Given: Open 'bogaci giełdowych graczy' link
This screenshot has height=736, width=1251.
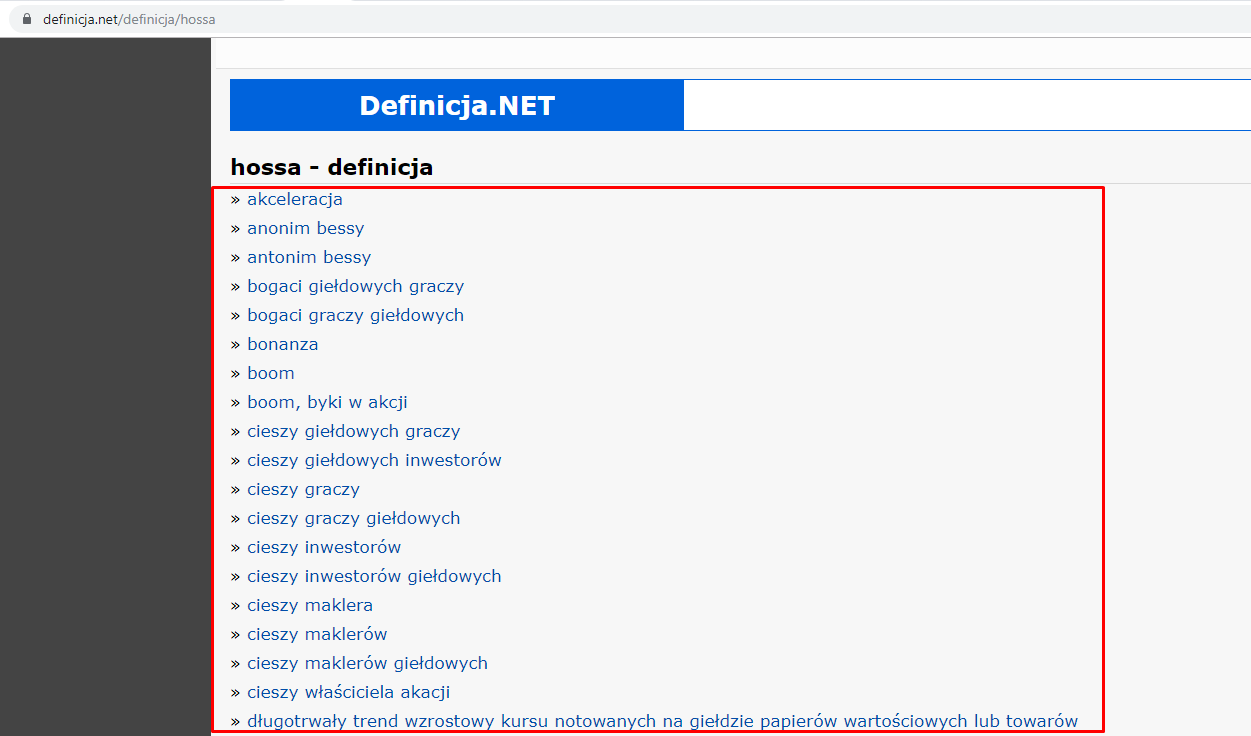Looking at the screenshot, I should (x=355, y=286).
